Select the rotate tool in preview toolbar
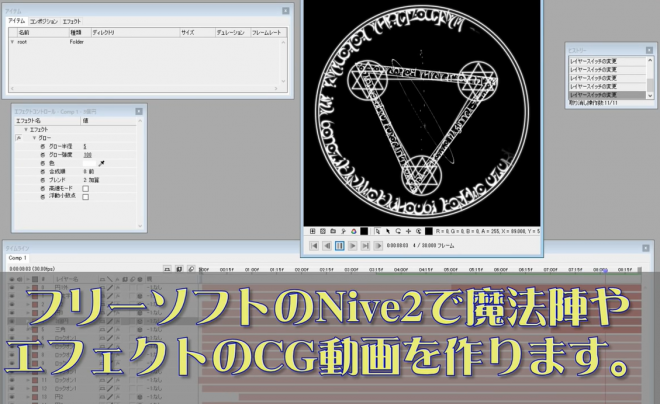 (398, 230)
